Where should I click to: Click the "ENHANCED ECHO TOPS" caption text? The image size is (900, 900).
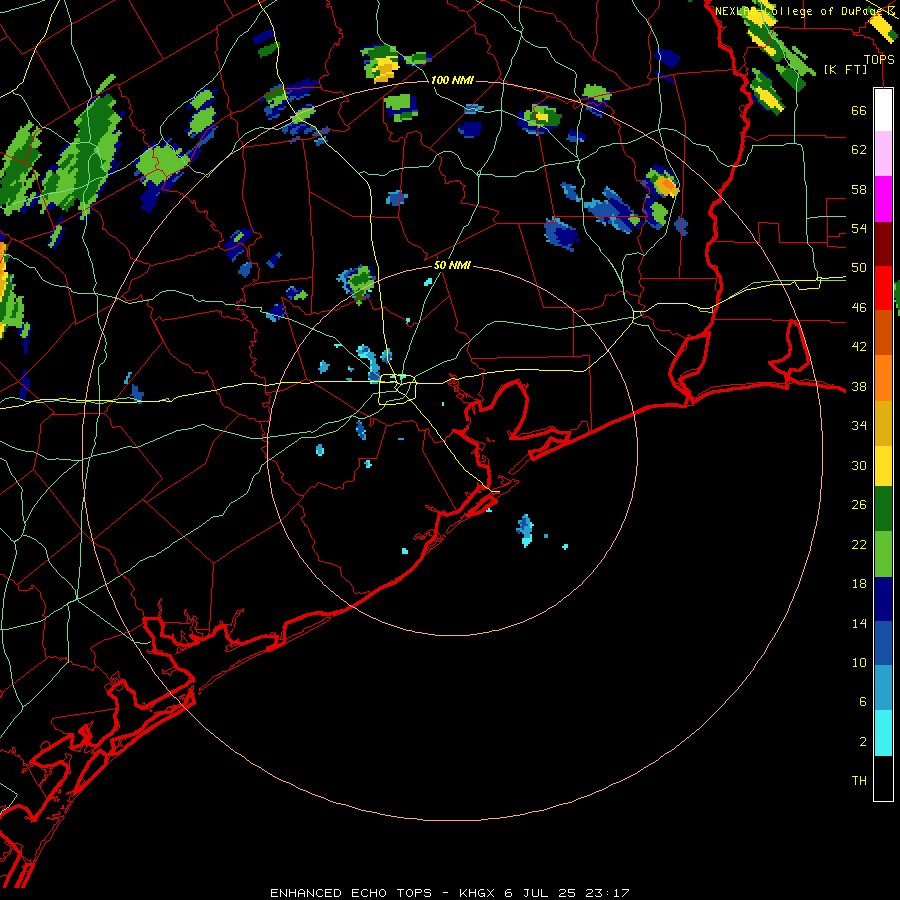(x=351, y=893)
